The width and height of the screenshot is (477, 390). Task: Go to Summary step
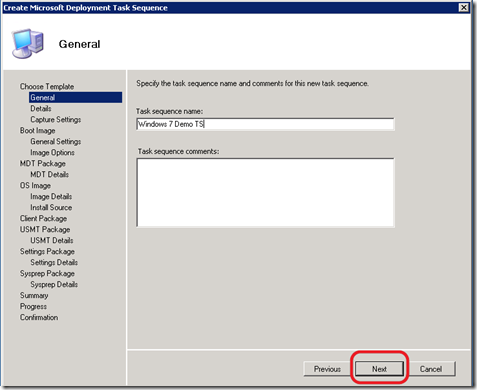point(34,295)
